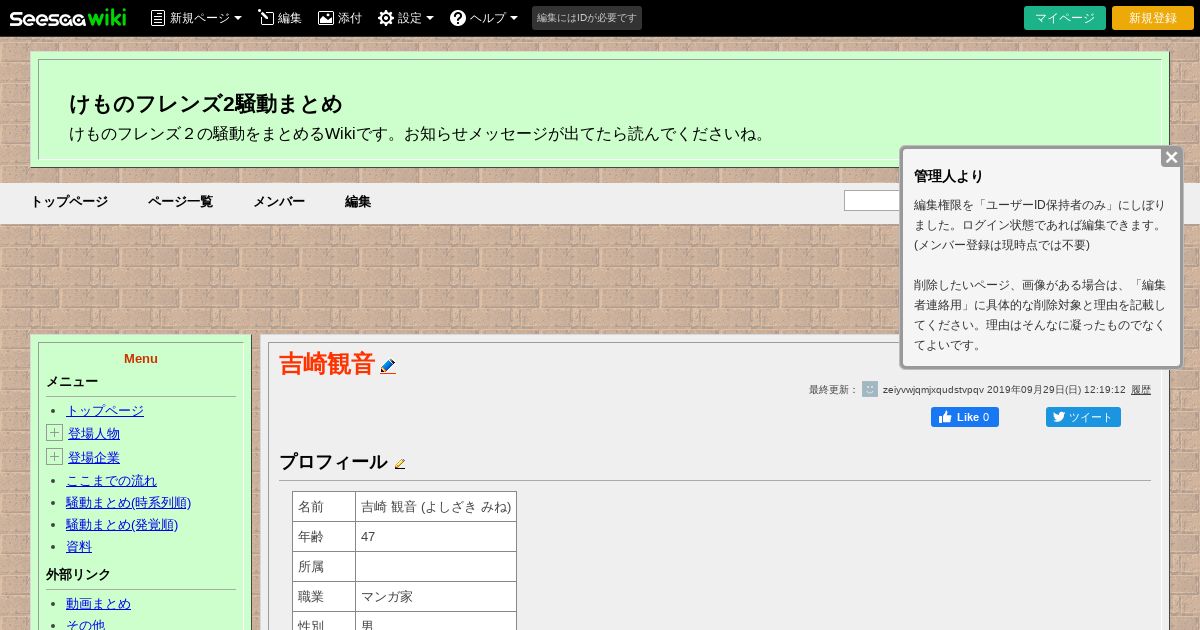Select the 編集 navigation tab
The width and height of the screenshot is (1200, 630).
[358, 201]
